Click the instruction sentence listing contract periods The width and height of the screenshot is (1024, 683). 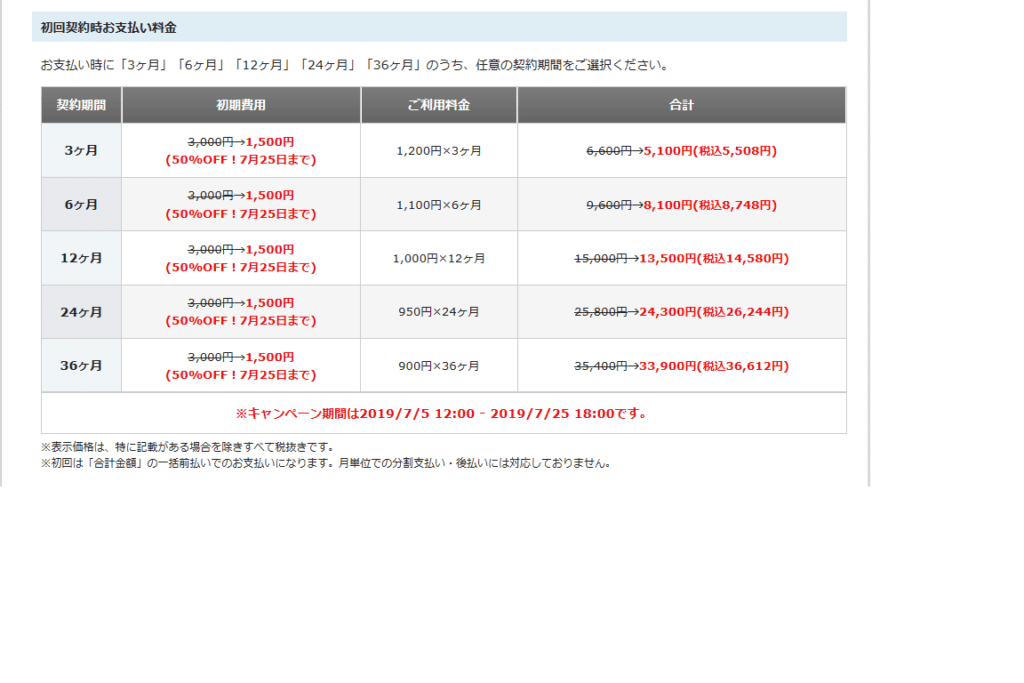355,65
